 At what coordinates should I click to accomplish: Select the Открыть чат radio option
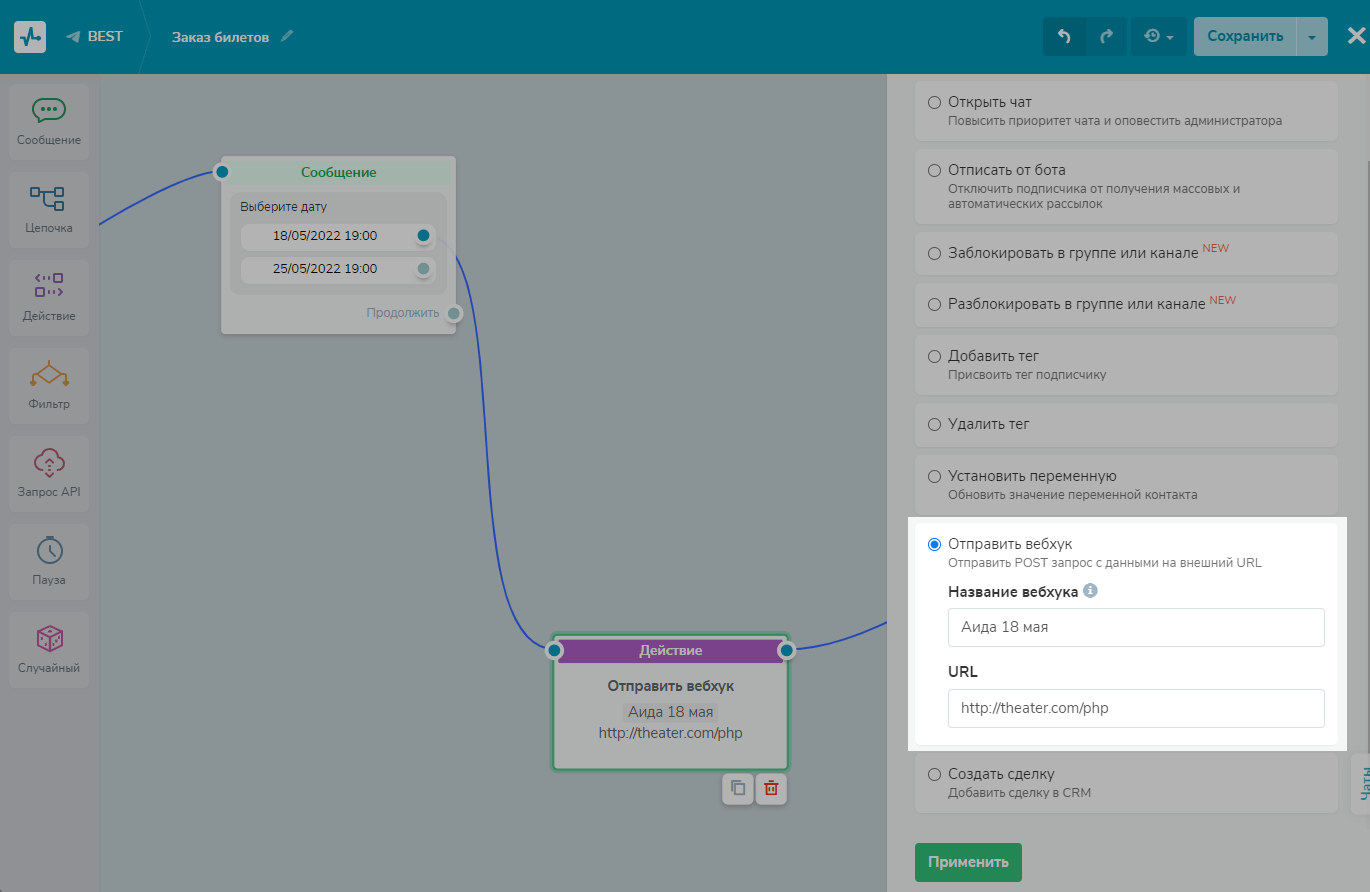pyautogui.click(x=934, y=102)
